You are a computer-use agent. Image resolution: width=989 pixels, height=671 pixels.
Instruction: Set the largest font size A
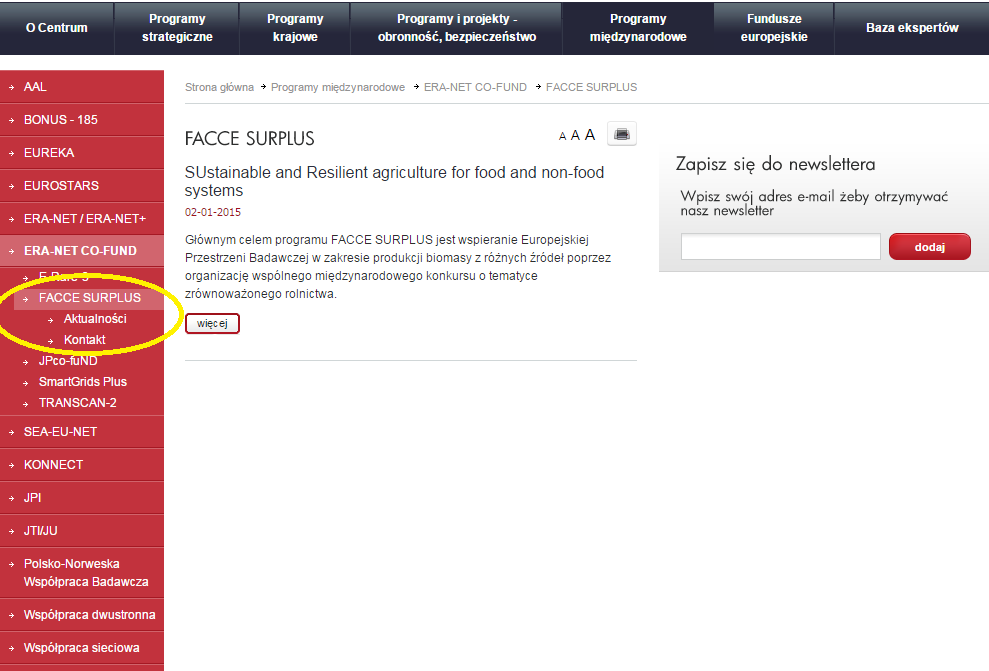point(590,134)
